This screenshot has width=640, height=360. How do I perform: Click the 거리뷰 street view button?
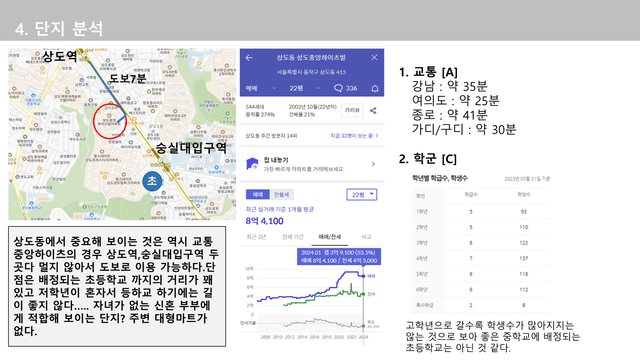point(352,110)
